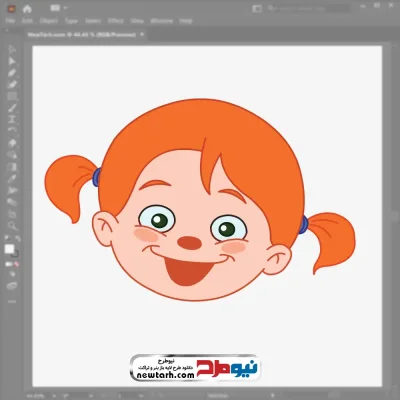
Task: Close the NewTarh.com document tab
Action: point(142,34)
